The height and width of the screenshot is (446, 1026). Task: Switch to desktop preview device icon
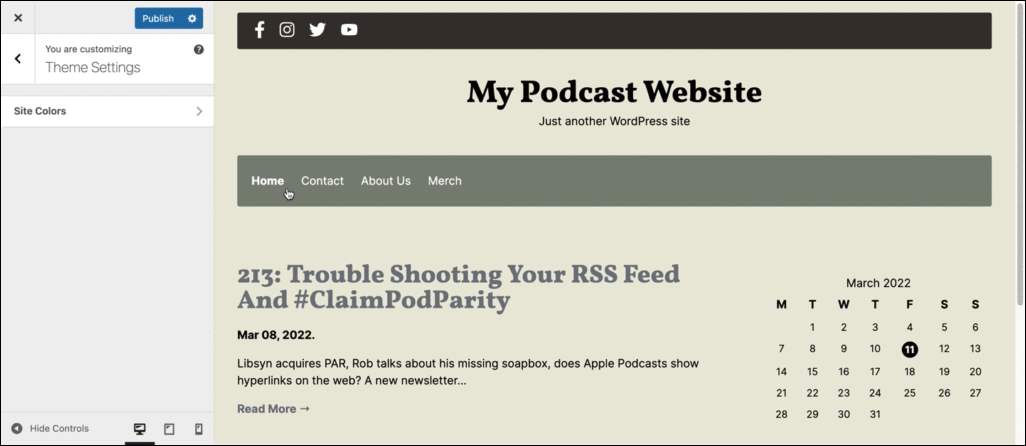coord(139,429)
